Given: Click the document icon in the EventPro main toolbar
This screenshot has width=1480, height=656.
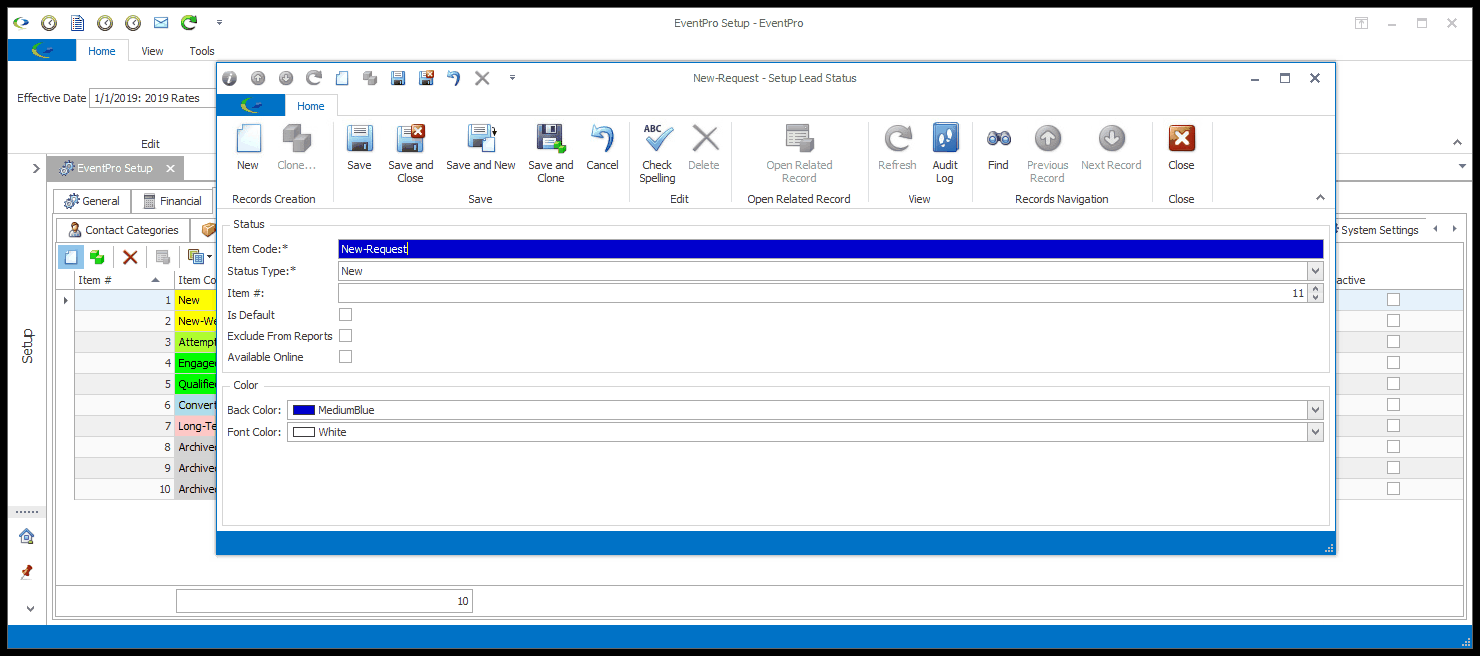Looking at the screenshot, I should click(x=76, y=22).
